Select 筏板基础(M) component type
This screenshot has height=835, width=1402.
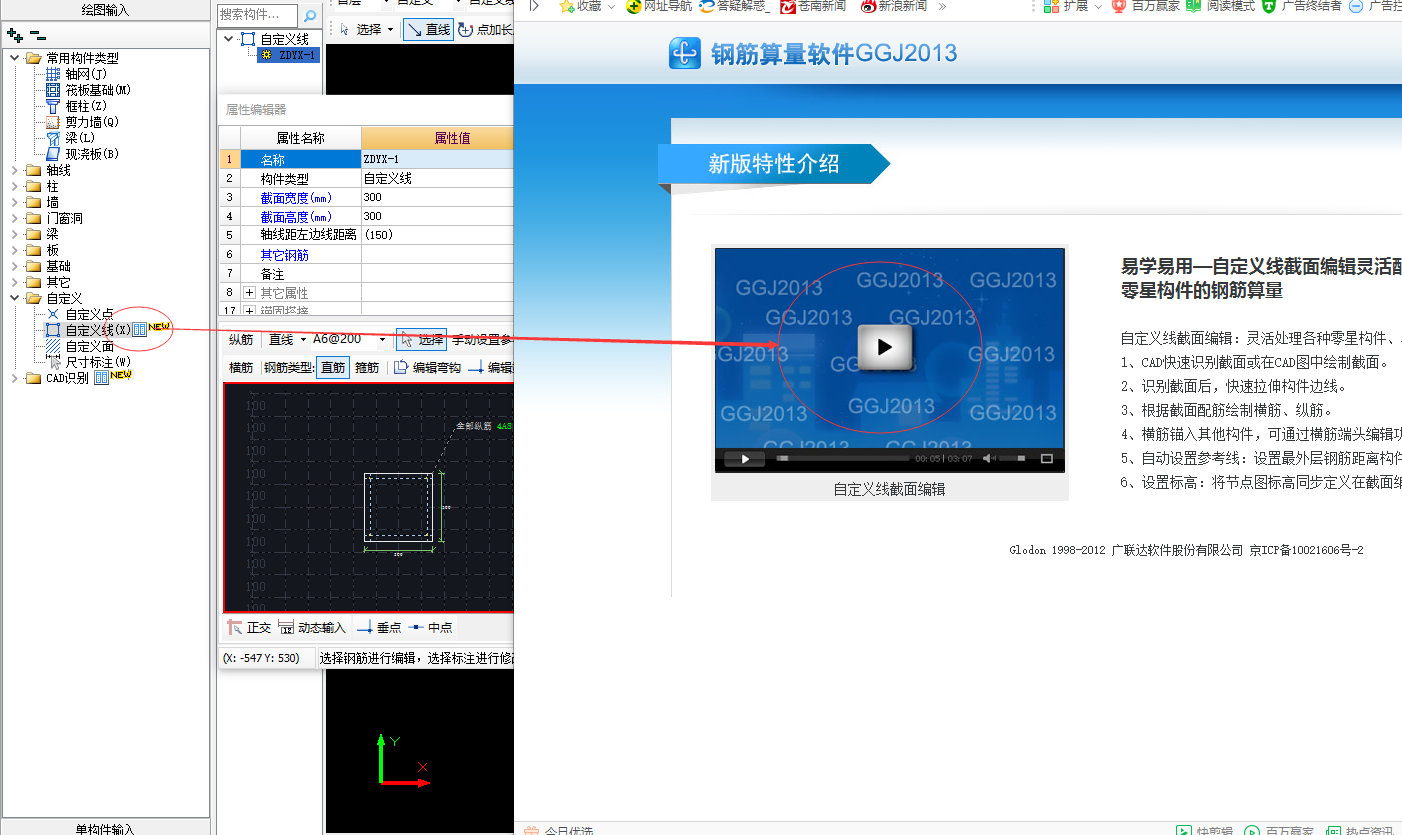(x=98, y=90)
